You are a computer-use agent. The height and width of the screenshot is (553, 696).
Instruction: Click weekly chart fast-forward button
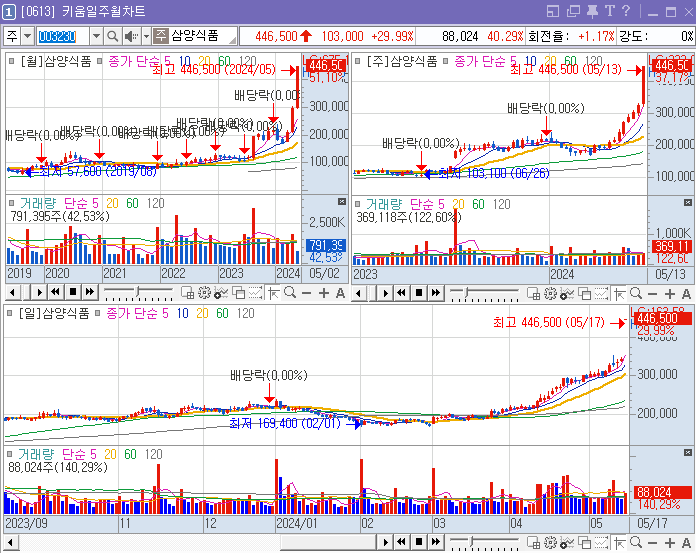(436, 292)
